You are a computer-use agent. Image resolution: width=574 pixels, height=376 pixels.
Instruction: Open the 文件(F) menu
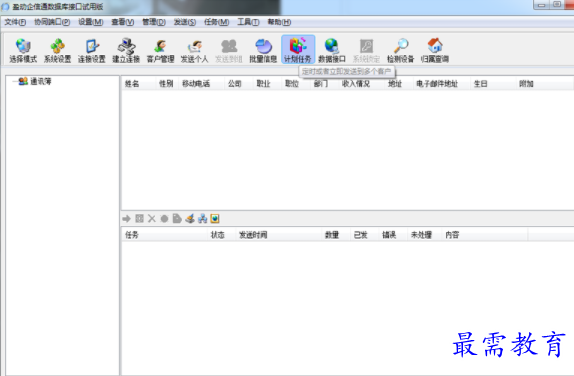coord(15,22)
